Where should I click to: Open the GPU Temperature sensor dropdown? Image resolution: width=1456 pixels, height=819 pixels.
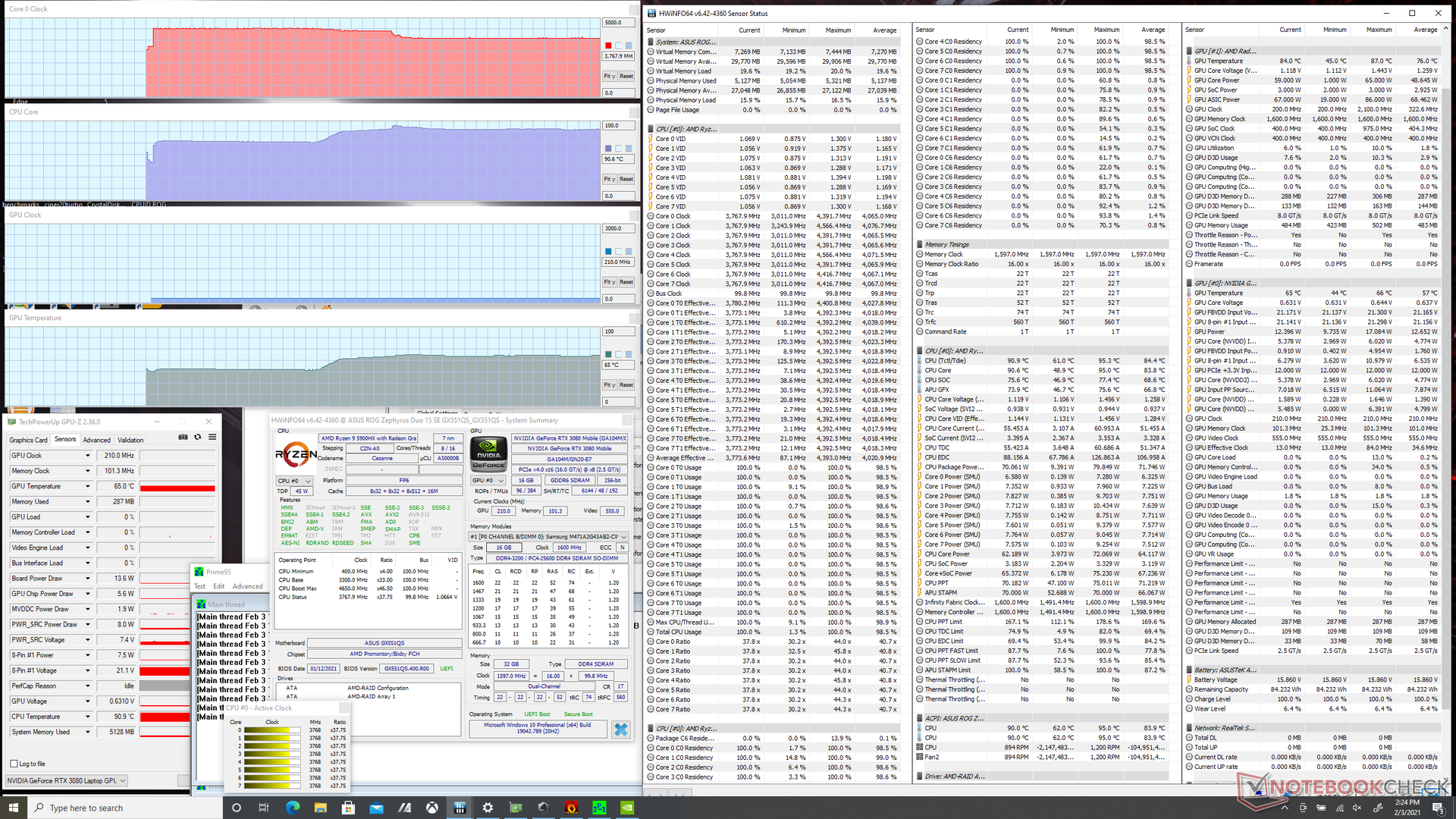point(87,487)
